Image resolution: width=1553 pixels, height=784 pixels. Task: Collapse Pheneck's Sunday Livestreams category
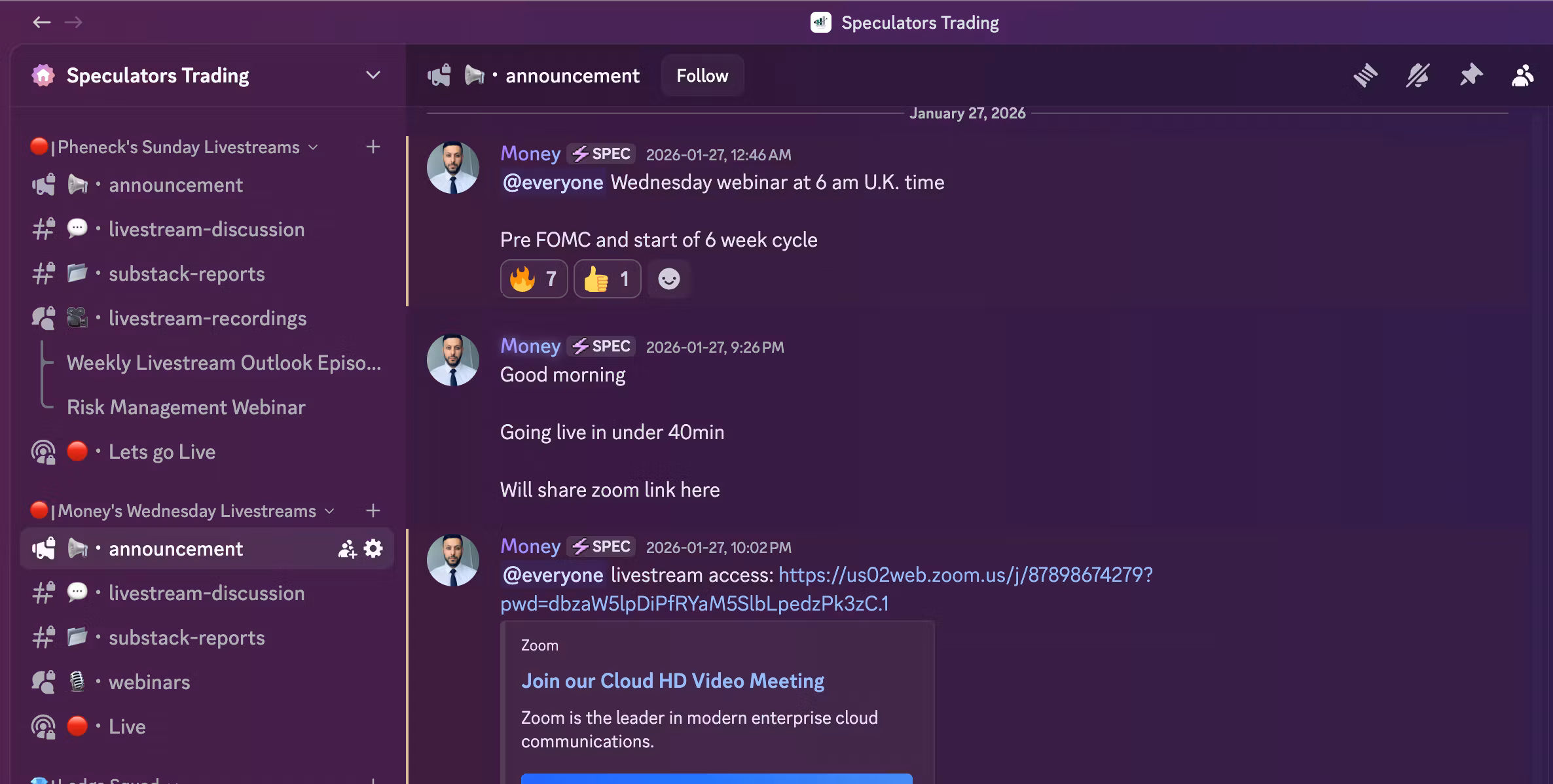point(178,147)
